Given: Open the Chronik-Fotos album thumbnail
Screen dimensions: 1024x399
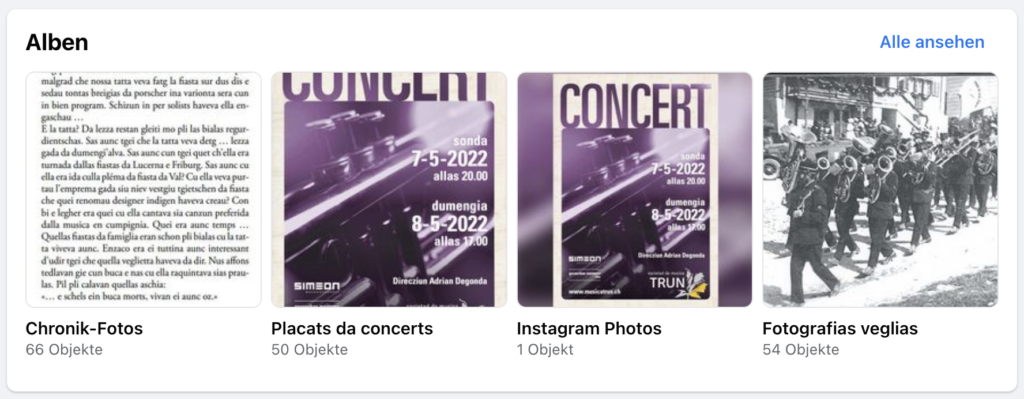Looking at the screenshot, I should (x=144, y=189).
